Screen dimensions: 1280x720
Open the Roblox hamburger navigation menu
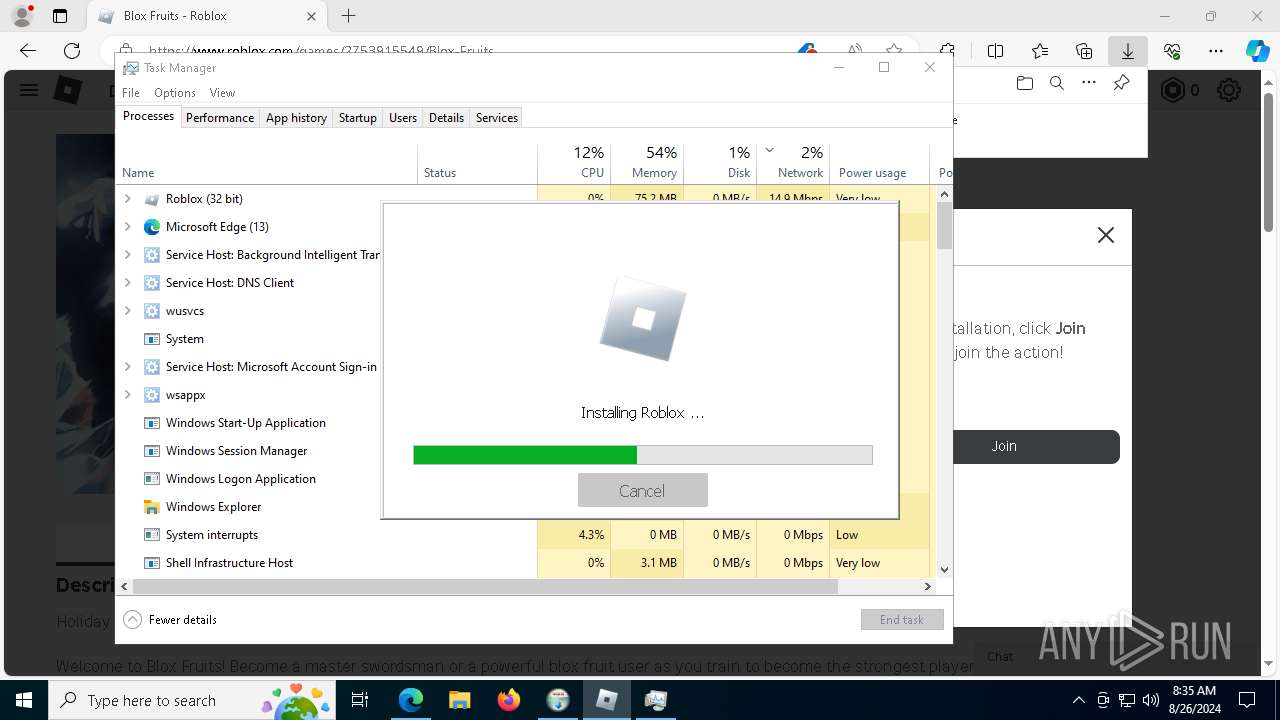(29, 91)
